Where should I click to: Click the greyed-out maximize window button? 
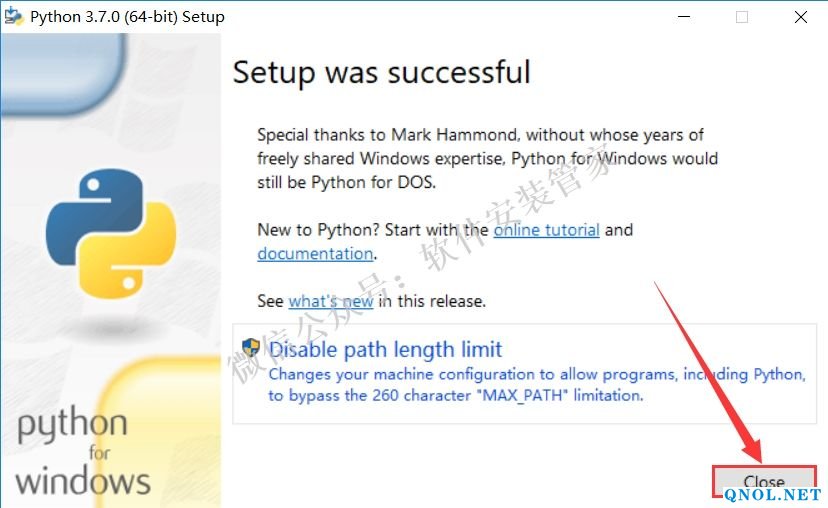tap(742, 17)
